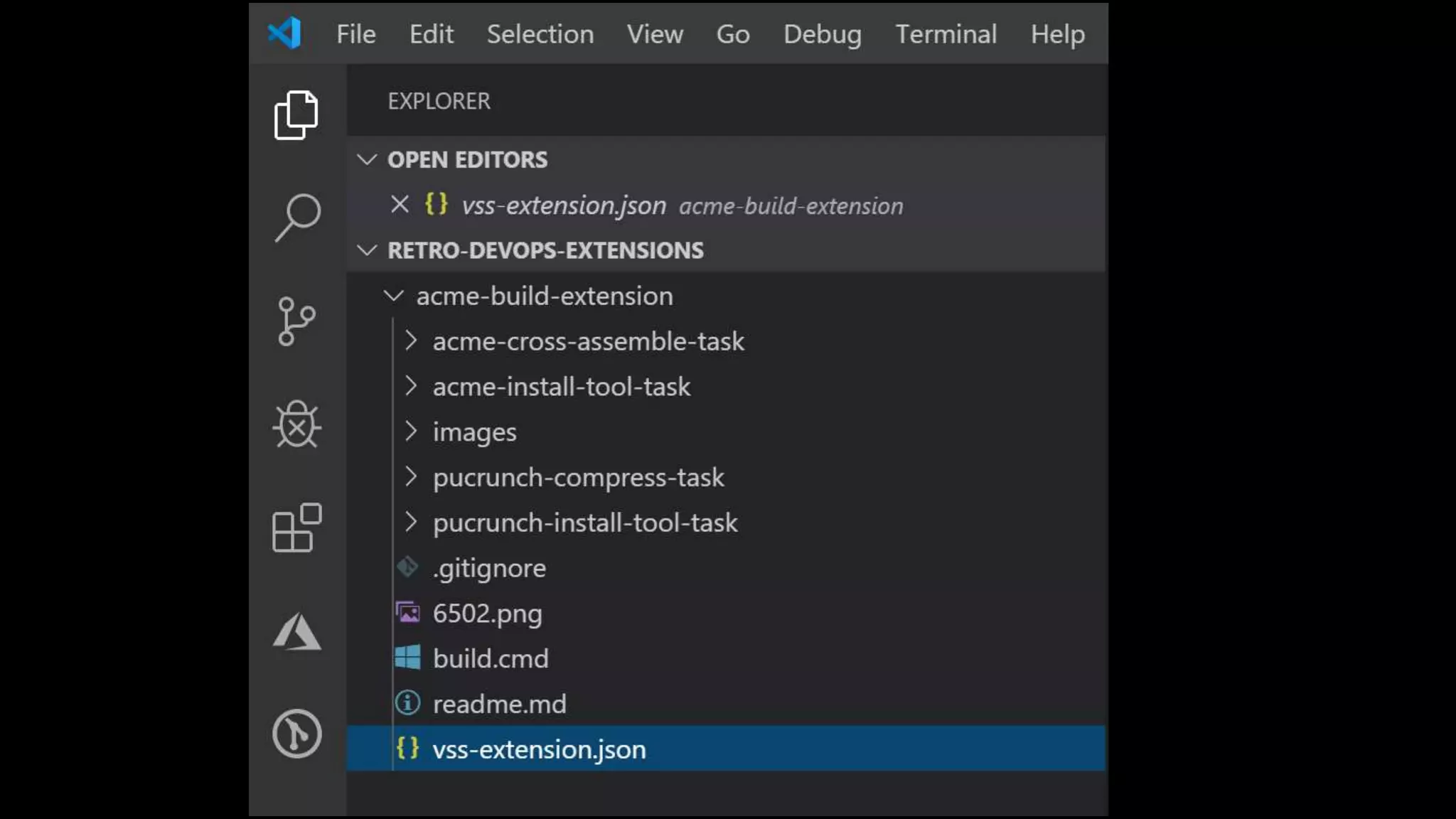Open the Selection menu
Image resolution: width=1456 pixels, height=819 pixels.
point(540,34)
